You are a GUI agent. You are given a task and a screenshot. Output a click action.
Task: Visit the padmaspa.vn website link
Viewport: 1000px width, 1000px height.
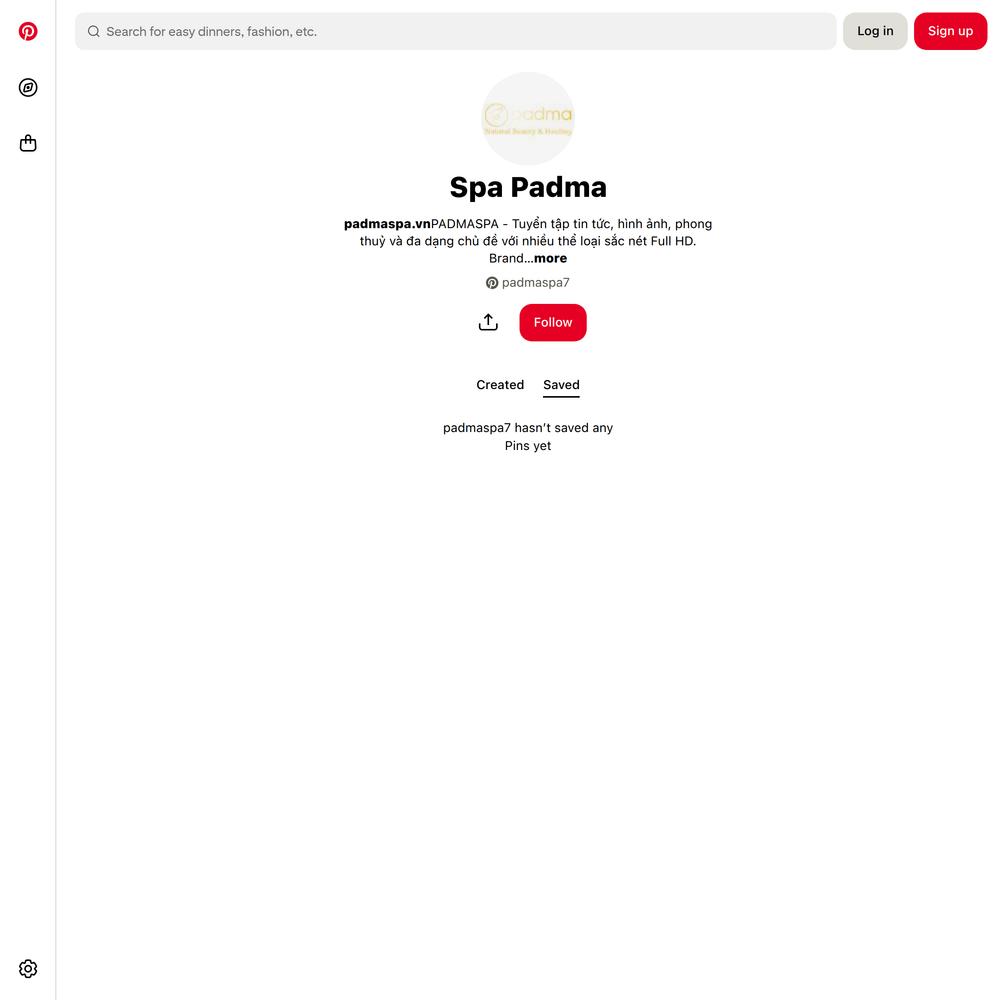click(387, 224)
